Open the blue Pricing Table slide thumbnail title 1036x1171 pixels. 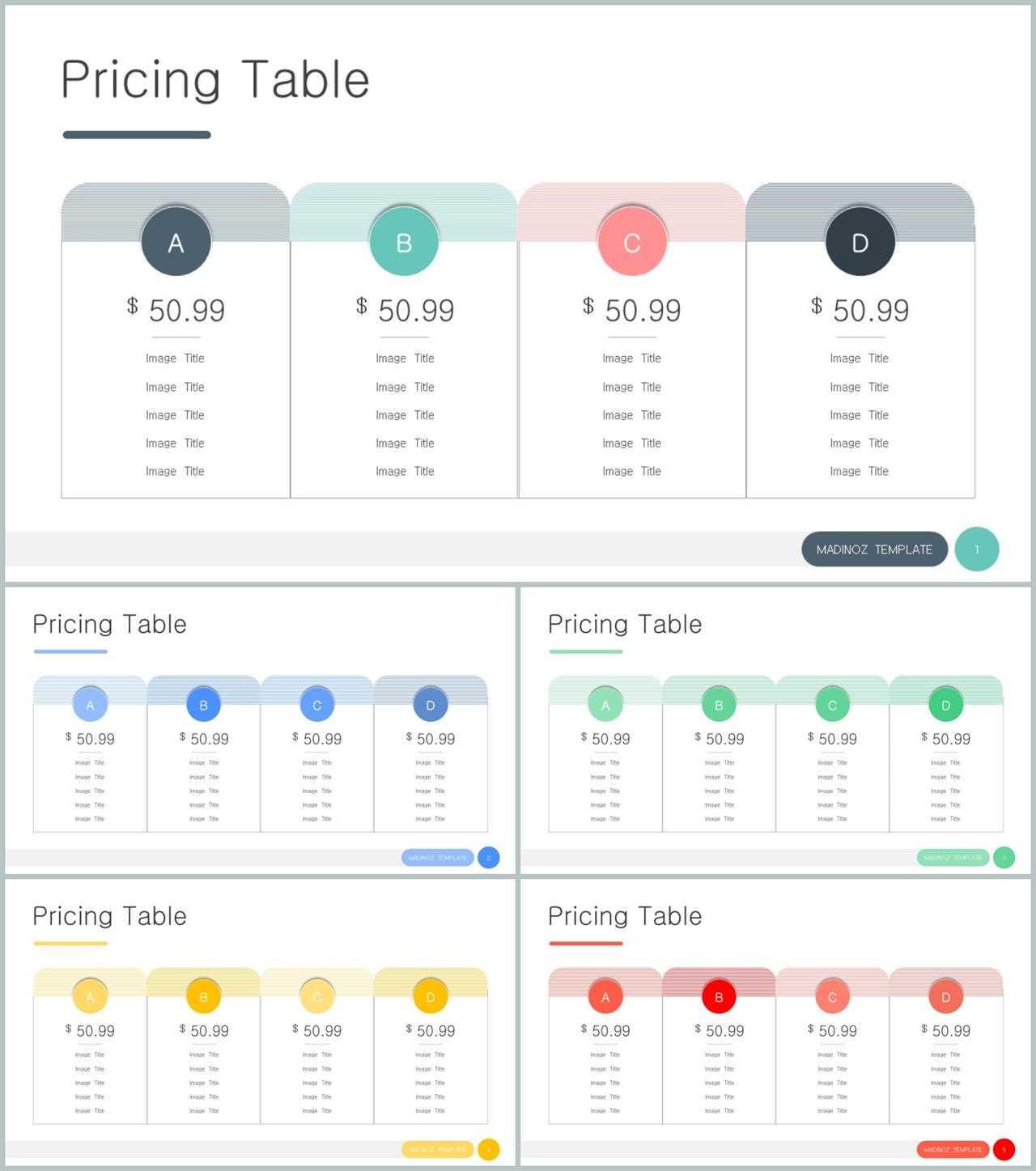(109, 624)
